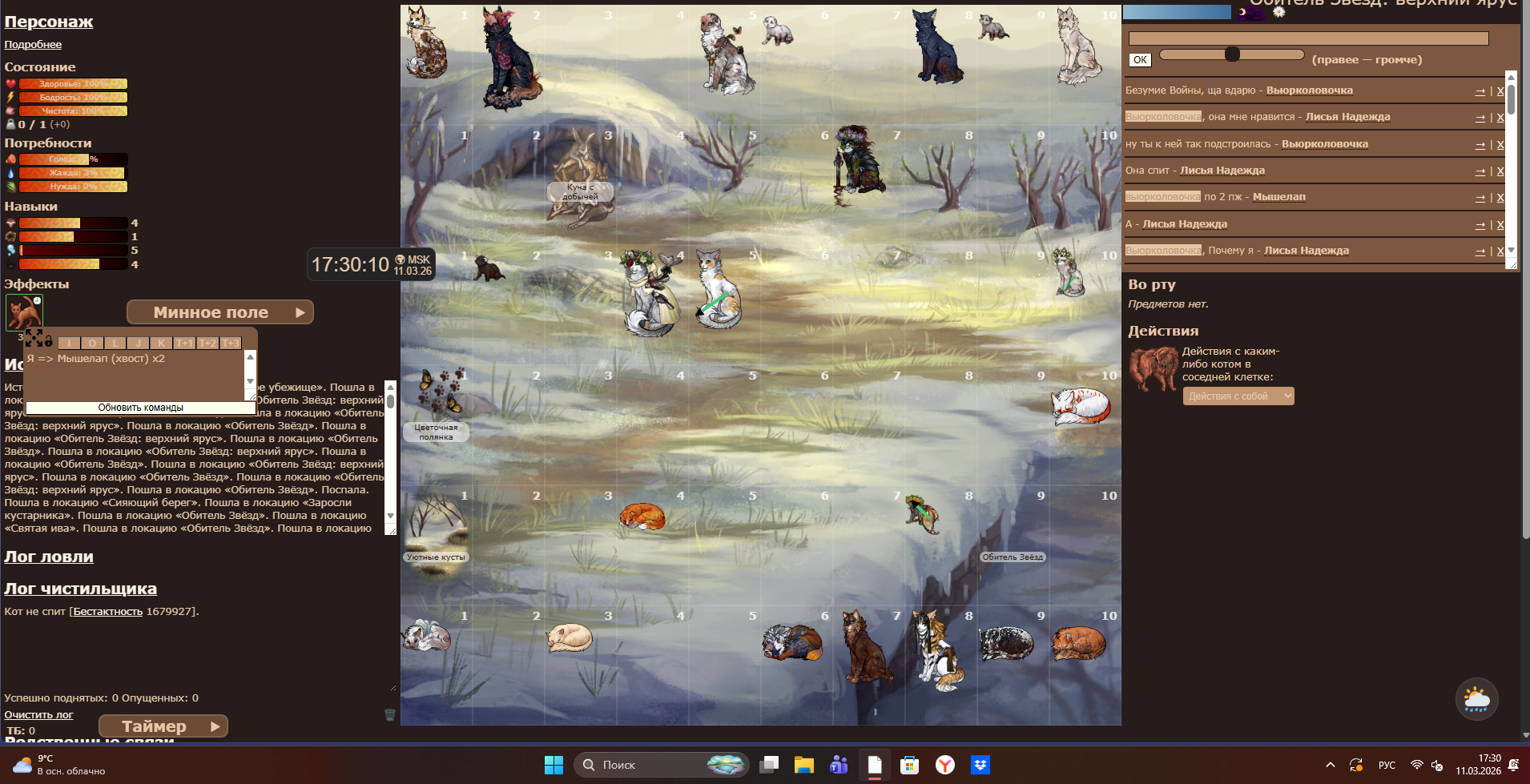Open Dropbox from the taskbar
The width and height of the screenshot is (1530, 784).
coord(980,765)
